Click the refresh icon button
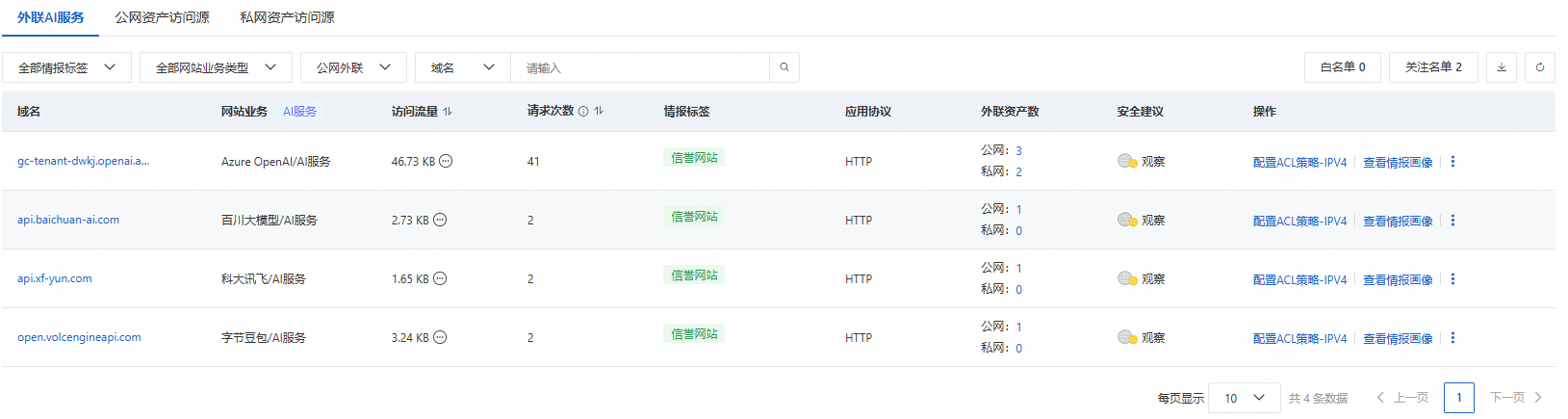This screenshot has width=1568, height=419. click(1540, 67)
